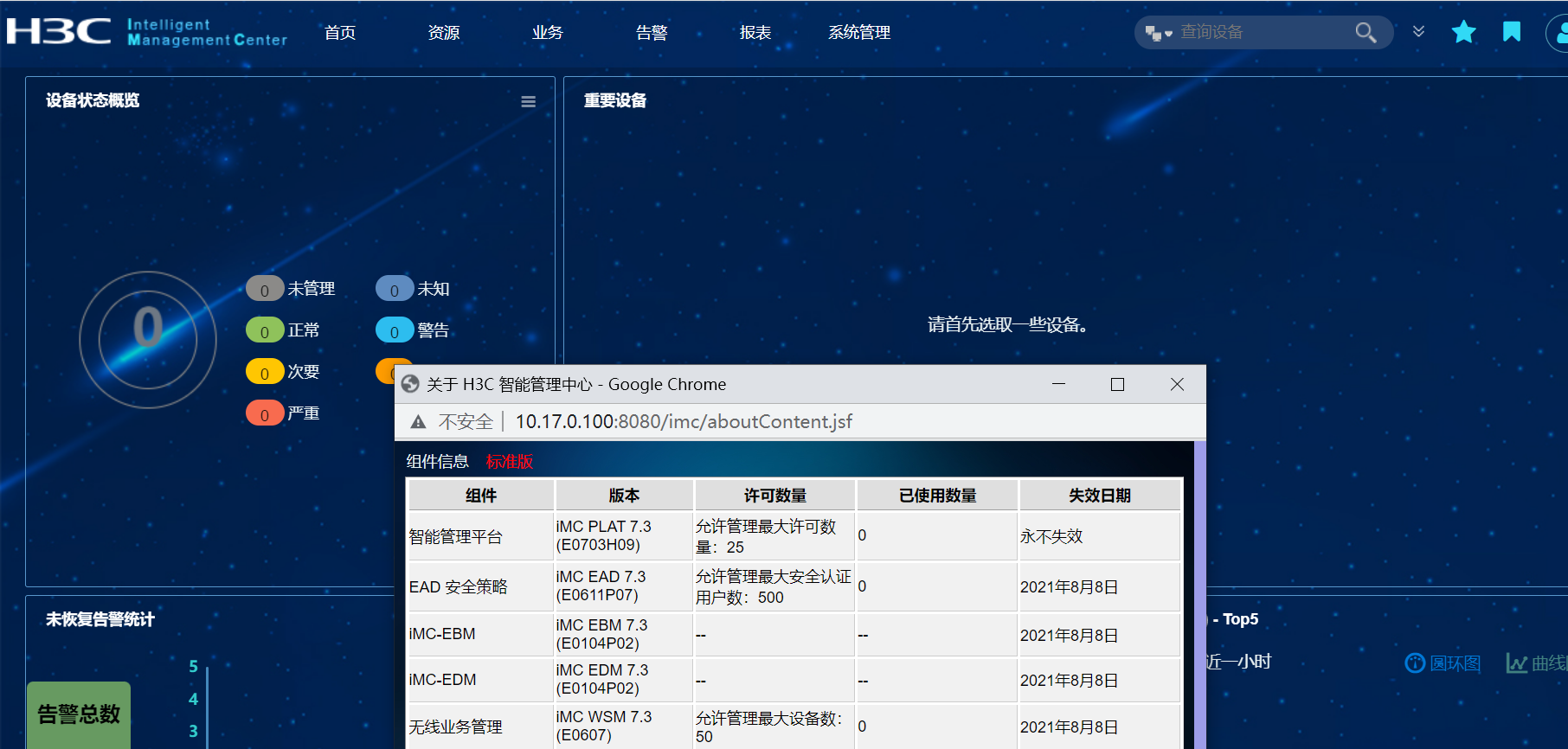Select the yellow 次要 status badge
1568x749 pixels.
265,372
